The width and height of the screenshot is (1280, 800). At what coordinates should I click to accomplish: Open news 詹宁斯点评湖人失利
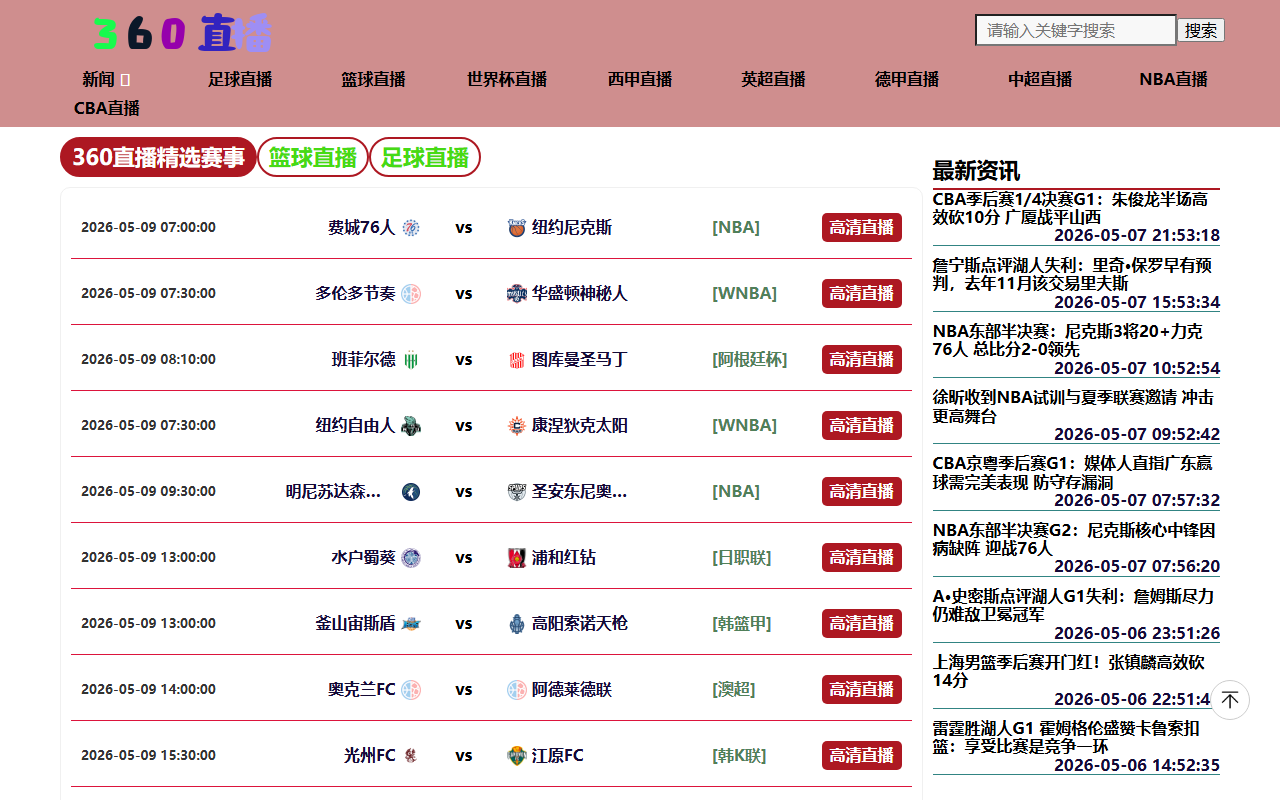(x=1072, y=274)
